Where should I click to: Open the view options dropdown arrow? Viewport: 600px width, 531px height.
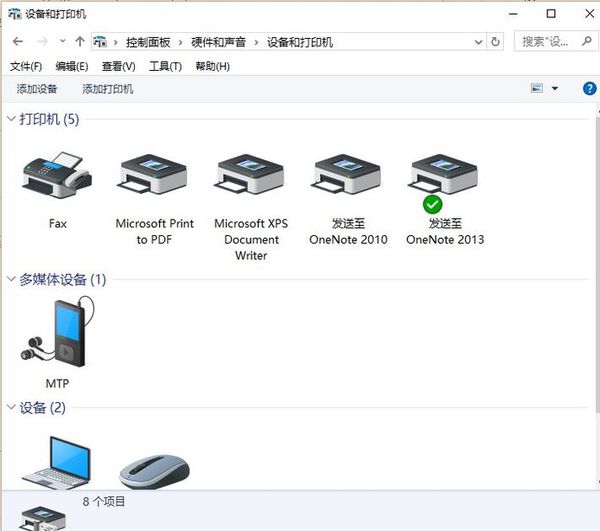[555, 89]
